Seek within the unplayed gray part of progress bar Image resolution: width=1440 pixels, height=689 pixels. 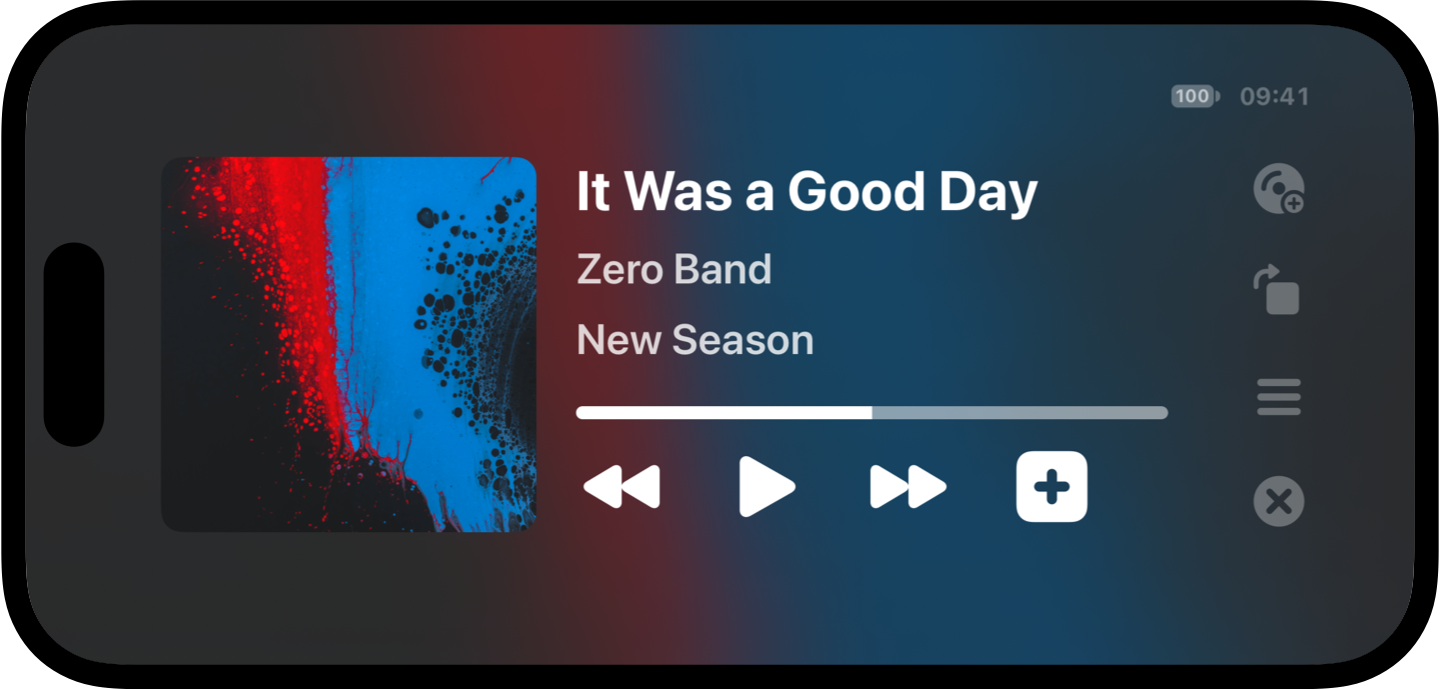1020,413
